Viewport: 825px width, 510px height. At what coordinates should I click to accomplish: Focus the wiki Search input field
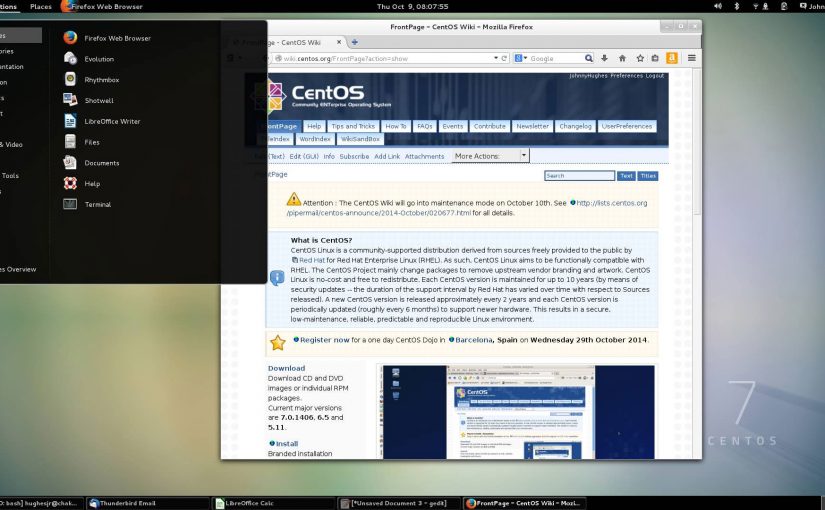click(579, 176)
